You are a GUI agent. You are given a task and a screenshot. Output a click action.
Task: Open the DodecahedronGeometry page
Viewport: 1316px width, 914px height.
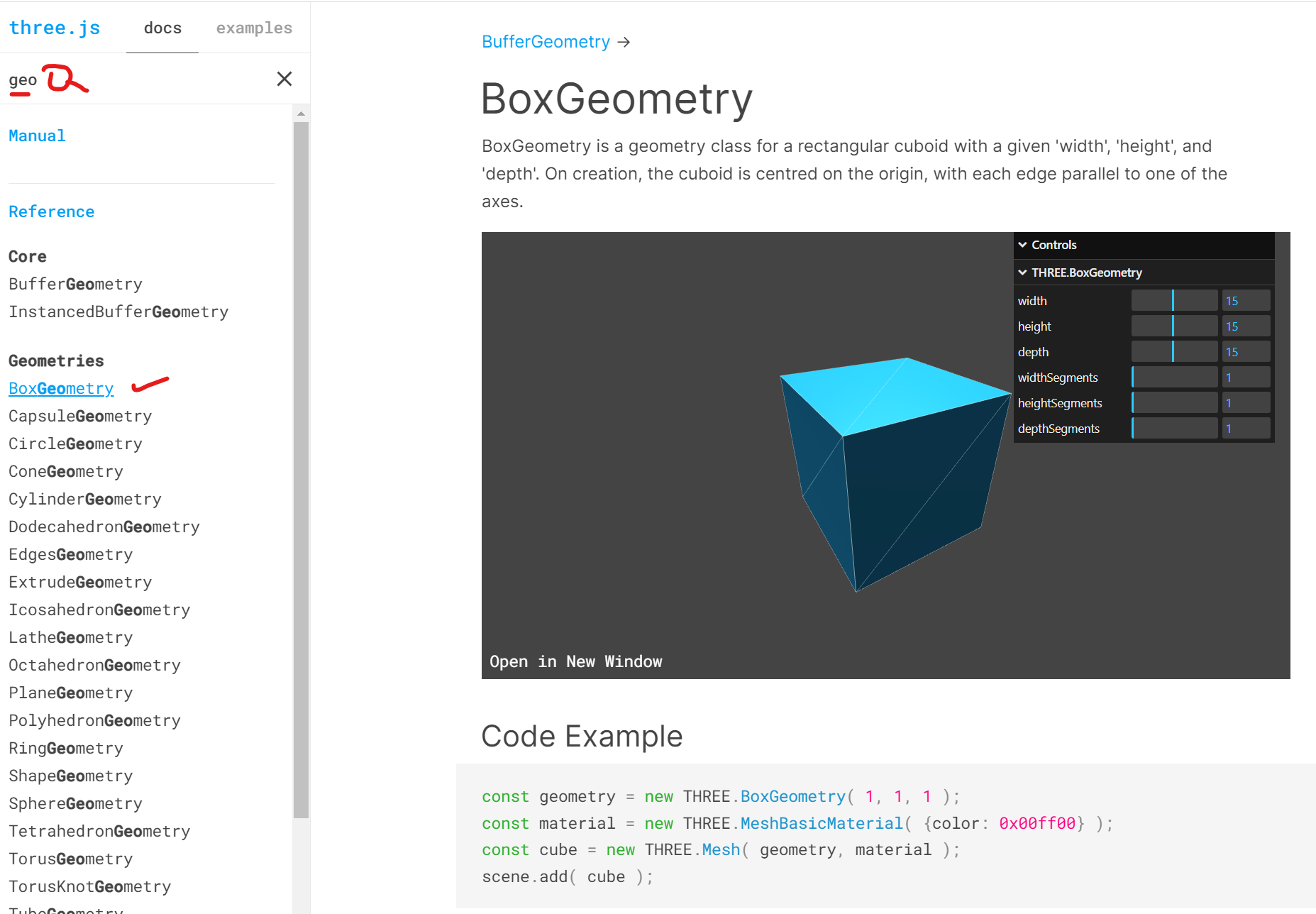pyautogui.click(x=104, y=527)
